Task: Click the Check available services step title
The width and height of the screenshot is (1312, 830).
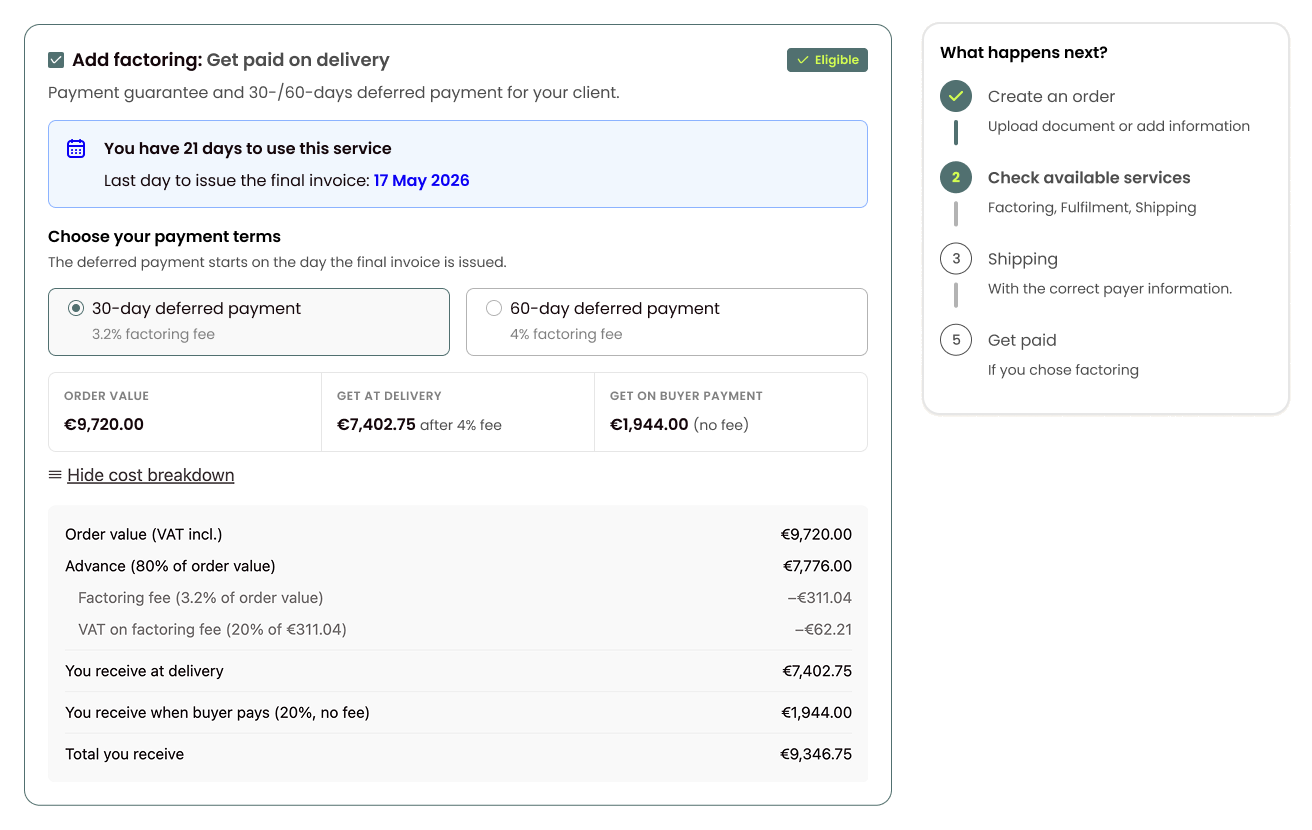Action: coord(1089,178)
